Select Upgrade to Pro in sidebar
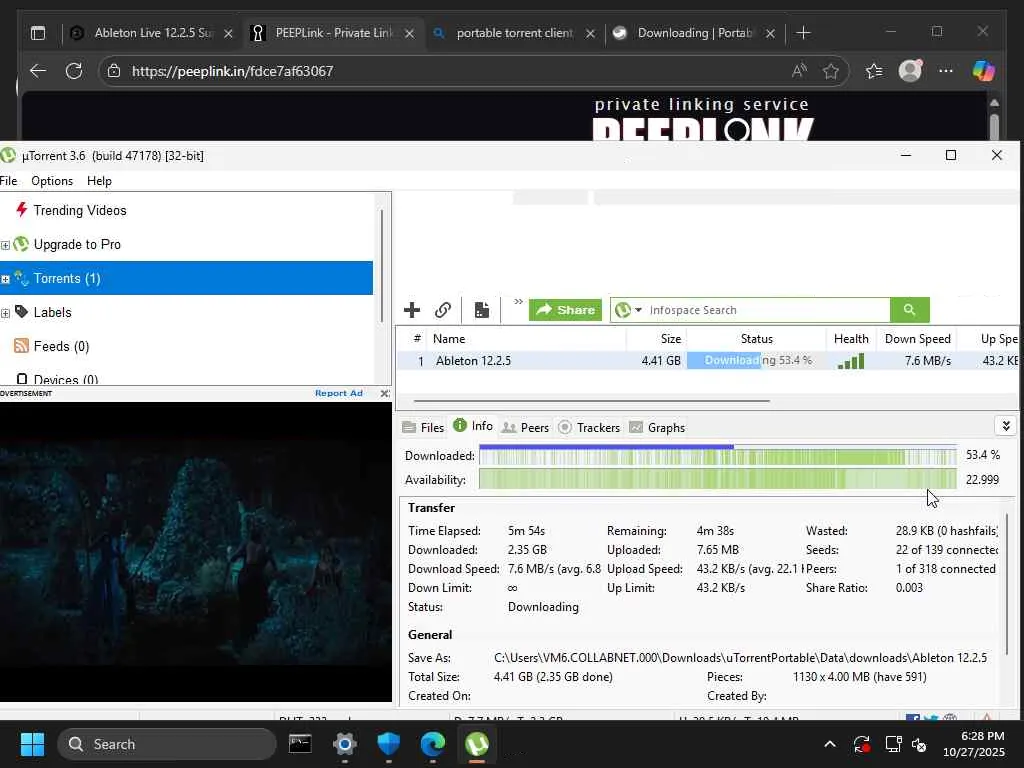The height and width of the screenshot is (768, 1024). click(x=77, y=244)
